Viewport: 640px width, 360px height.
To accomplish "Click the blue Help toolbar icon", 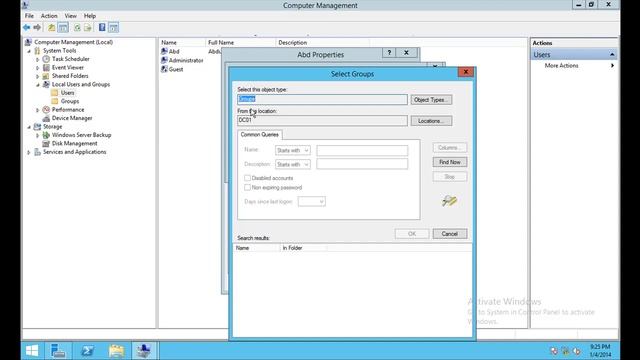I will (x=102, y=27).
